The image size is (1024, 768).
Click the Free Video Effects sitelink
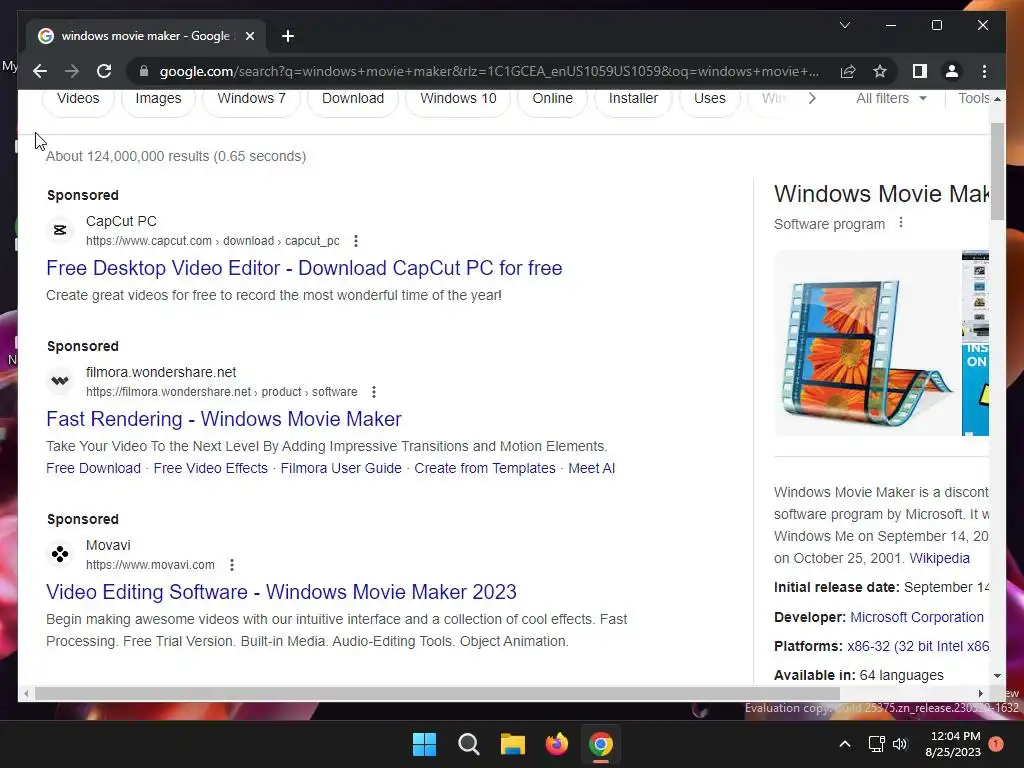pos(210,468)
